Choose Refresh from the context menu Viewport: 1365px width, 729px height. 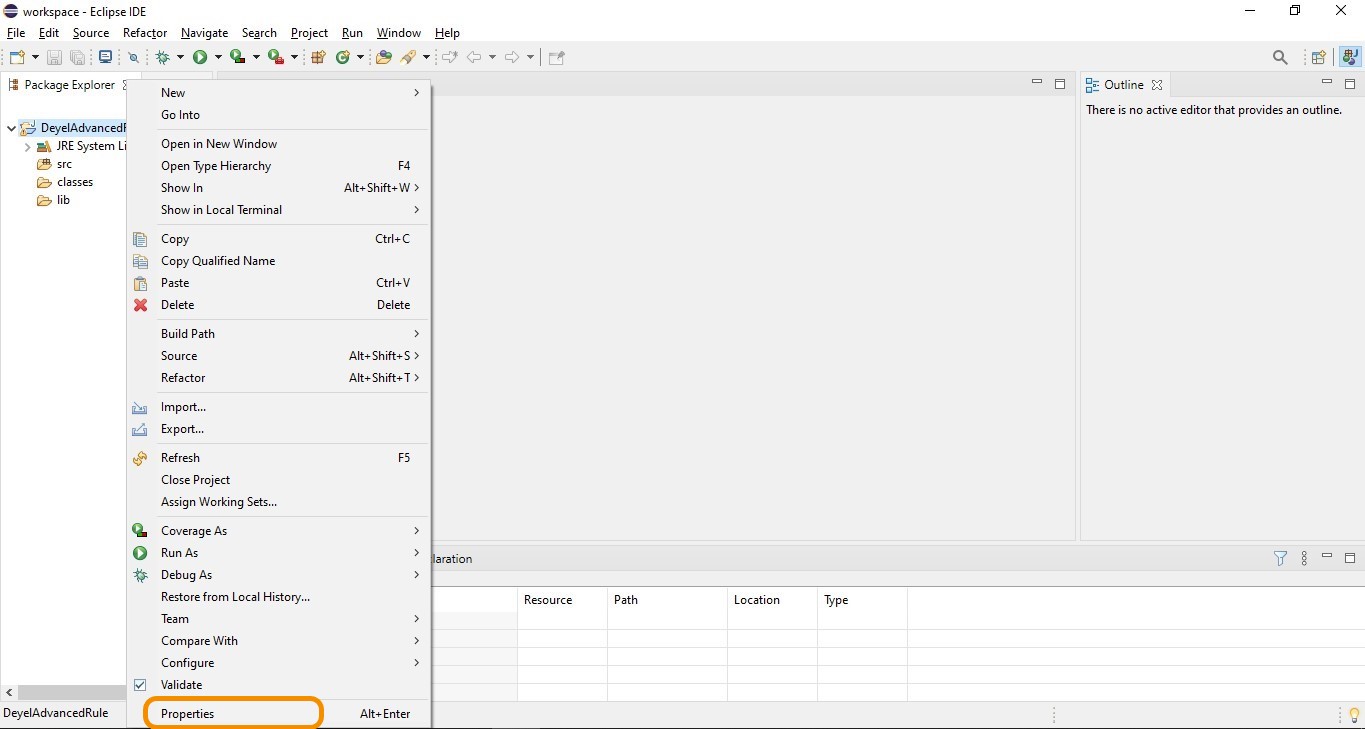coord(278,458)
